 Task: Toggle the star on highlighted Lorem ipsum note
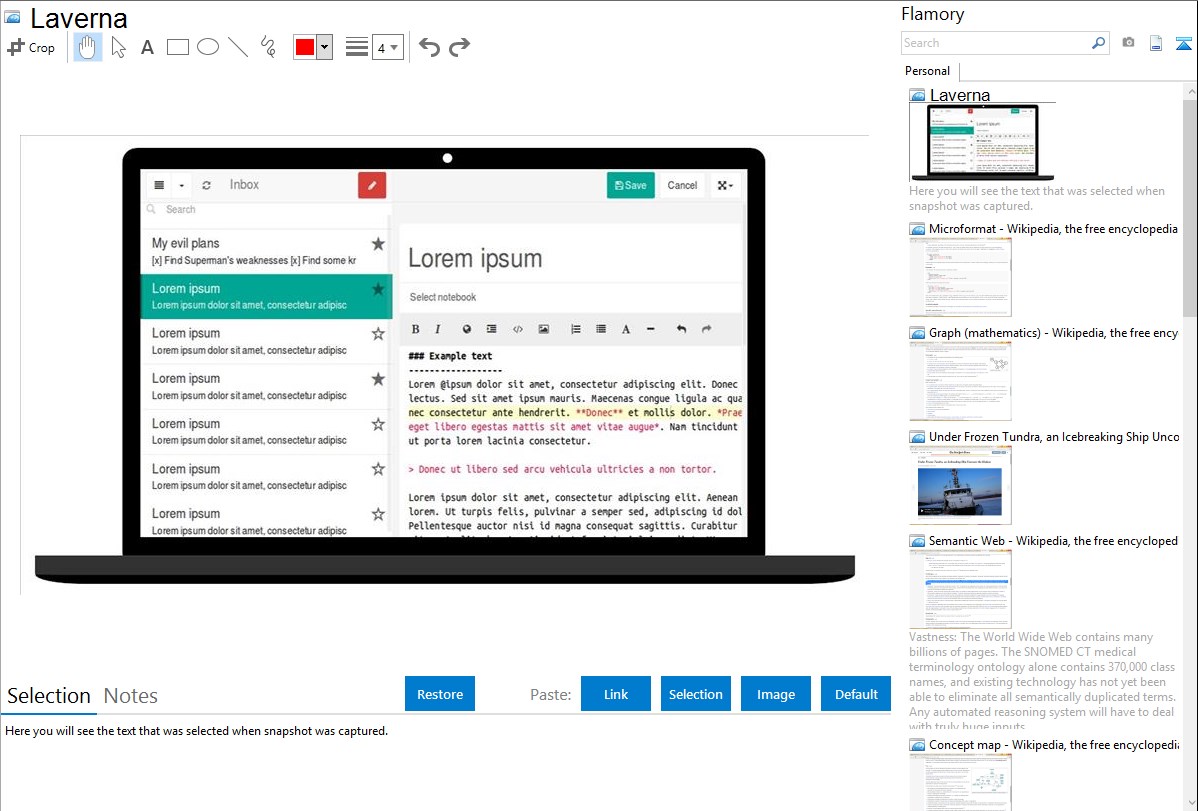click(x=378, y=289)
